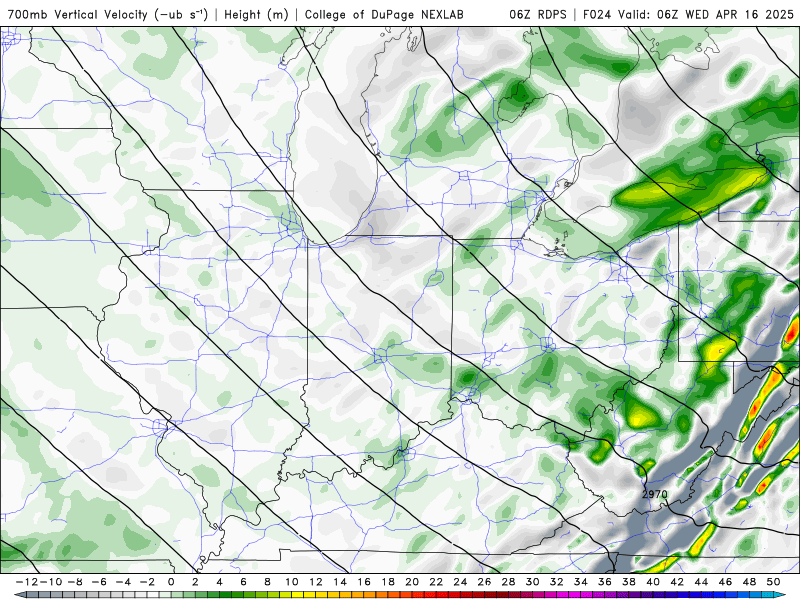The image size is (800, 600).
Task: Select the '42' color scale value
Action: pyautogui.click(x=677, y=582)
